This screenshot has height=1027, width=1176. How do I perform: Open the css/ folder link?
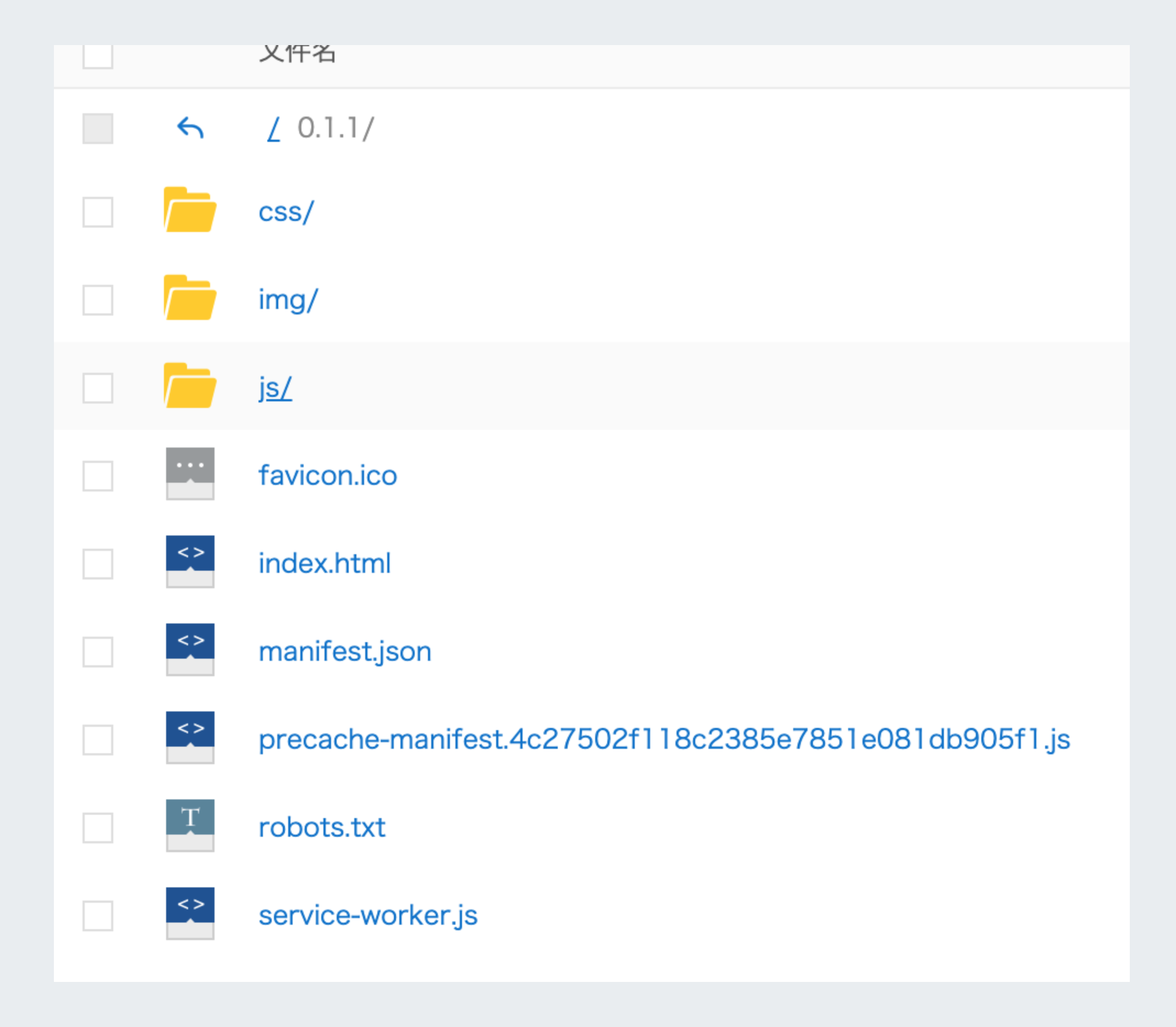pos(286,212)
